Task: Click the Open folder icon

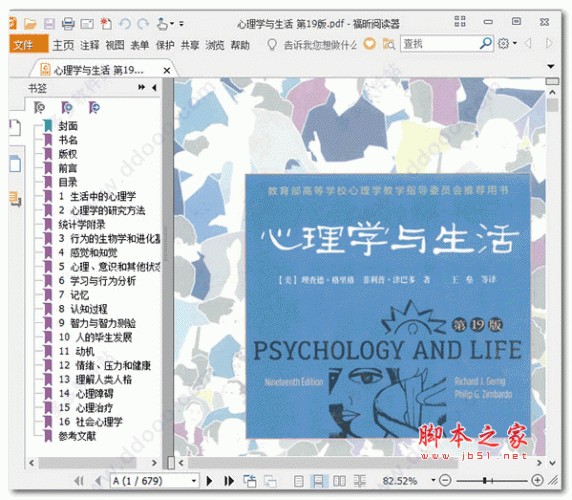Action: tap(30, 24)
